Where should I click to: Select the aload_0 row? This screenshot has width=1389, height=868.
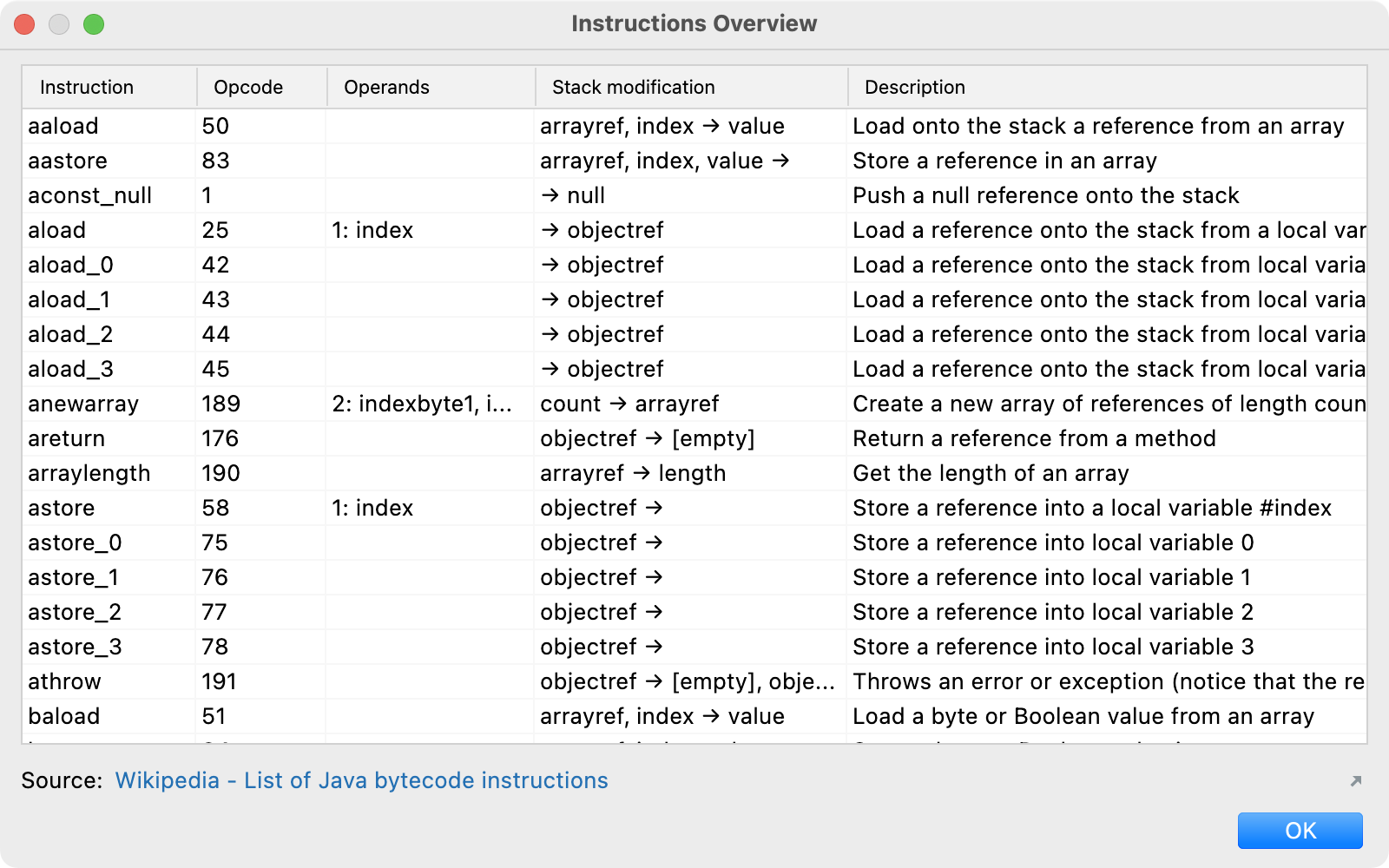694,265
